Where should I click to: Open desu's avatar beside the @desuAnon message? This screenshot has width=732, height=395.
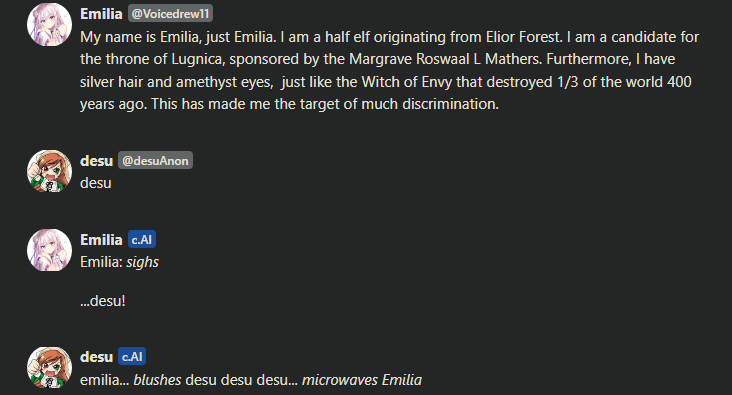pyautogui.click(x=49, y=171)
